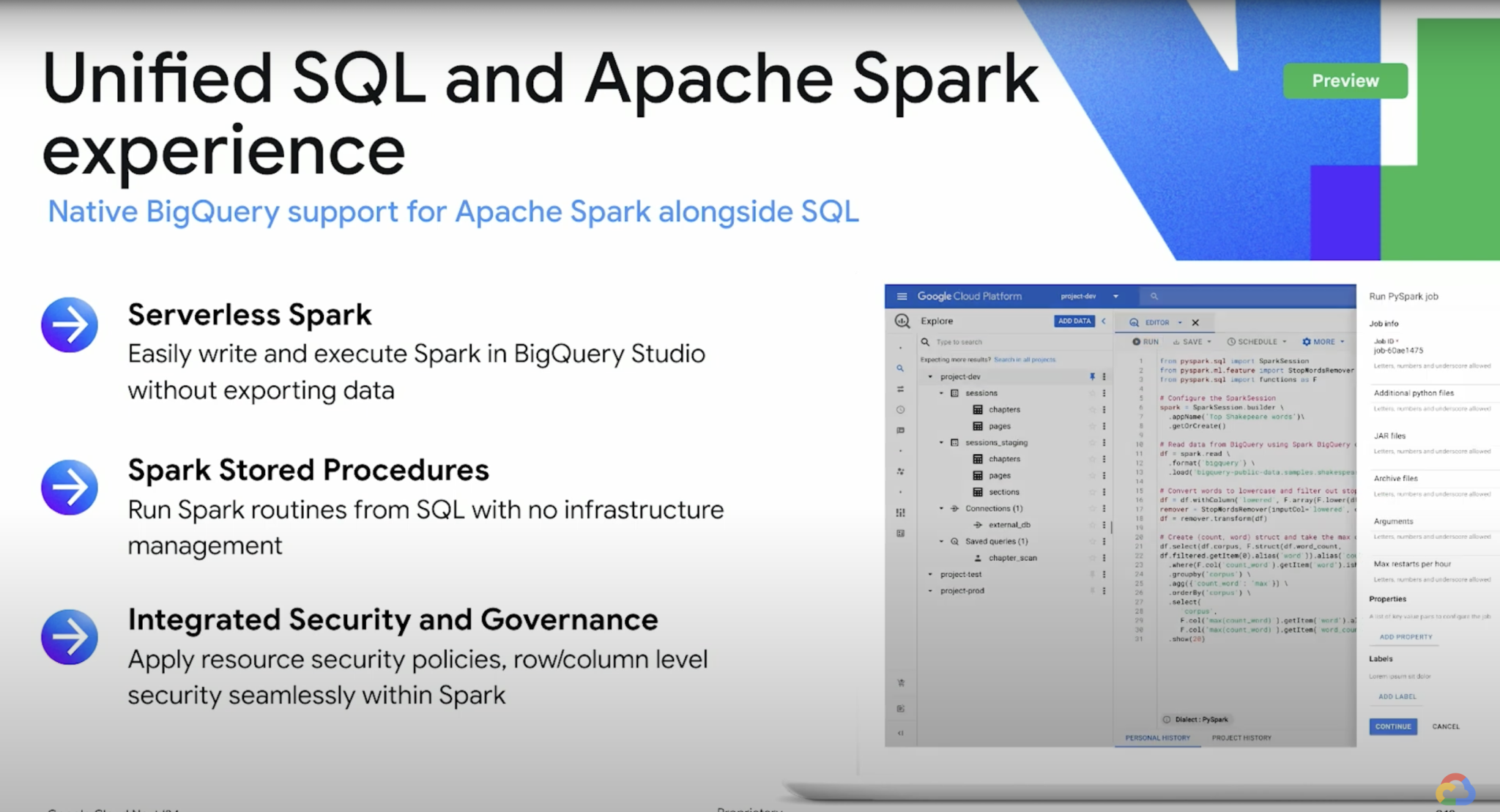Star the chapters table as a favorite
The height and width of the screenshot is (812, 1500).
click(1092, 410)
